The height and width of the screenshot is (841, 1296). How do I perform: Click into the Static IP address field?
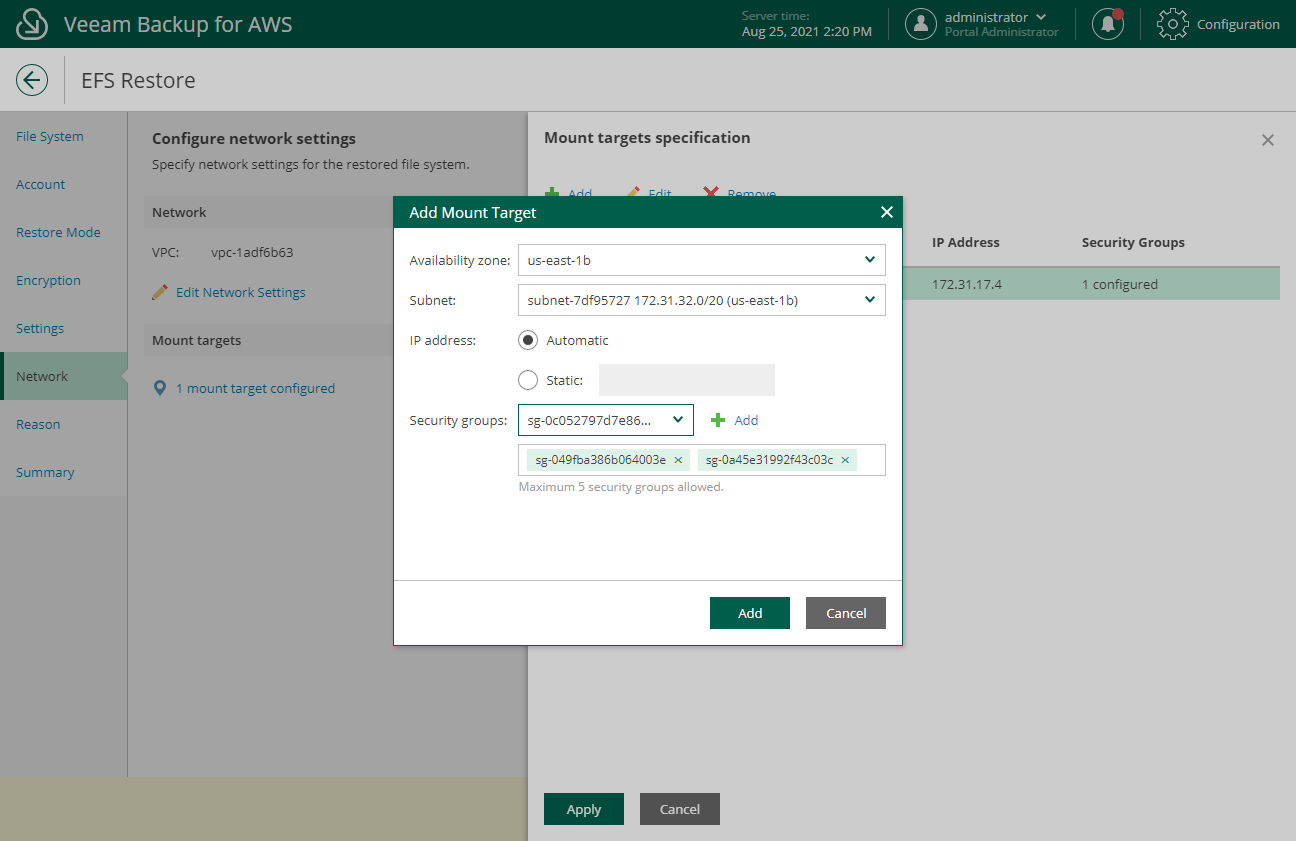687,380
